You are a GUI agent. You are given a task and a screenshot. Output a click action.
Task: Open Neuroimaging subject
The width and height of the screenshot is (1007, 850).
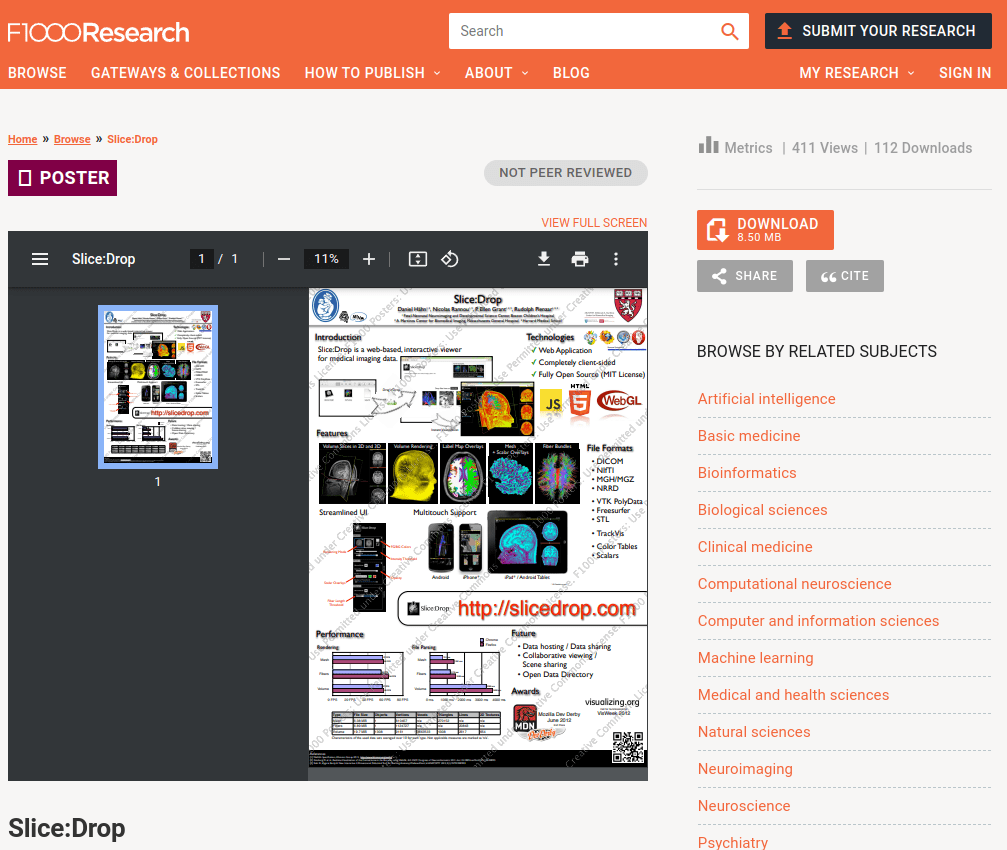click(x=745, y=769)
